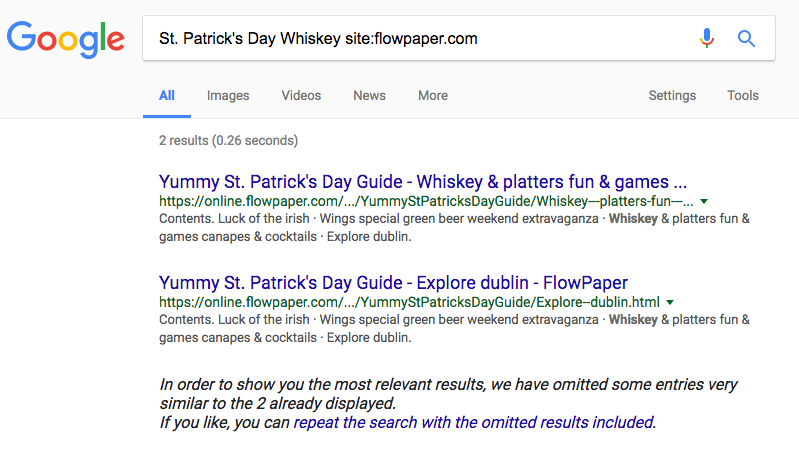Click the Explore--dublin.html green URL text

pyautogui.click(x=409, y=302)
